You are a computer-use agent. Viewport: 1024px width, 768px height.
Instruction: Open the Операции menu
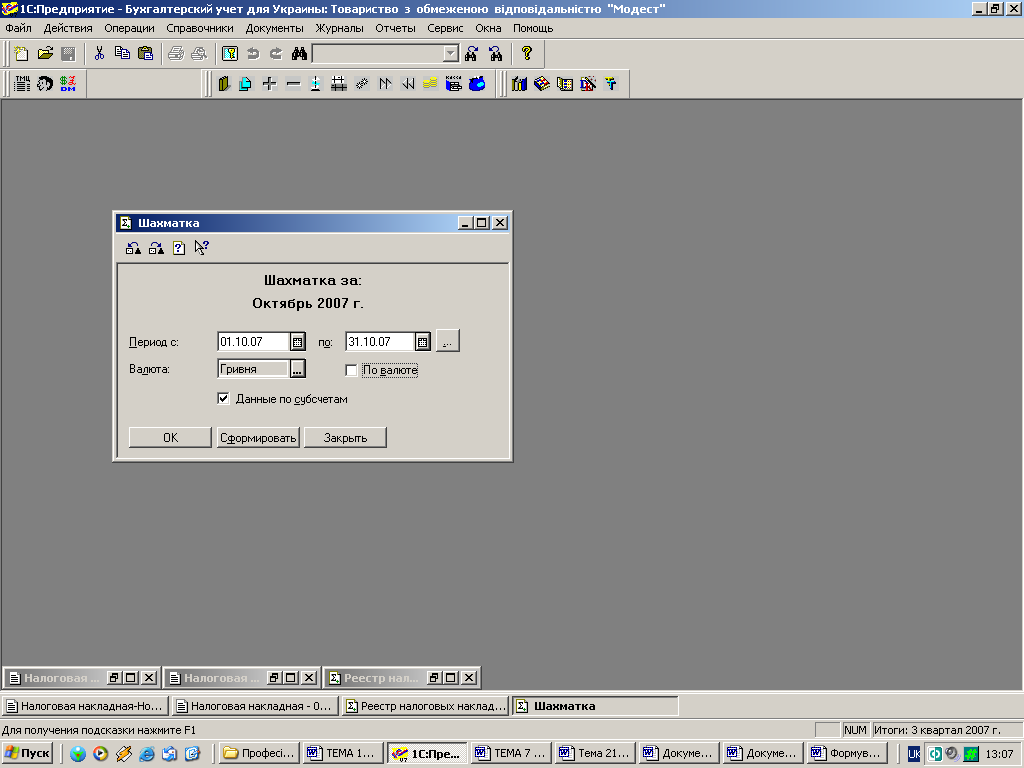pyautogui.click(x=129, y=28)
